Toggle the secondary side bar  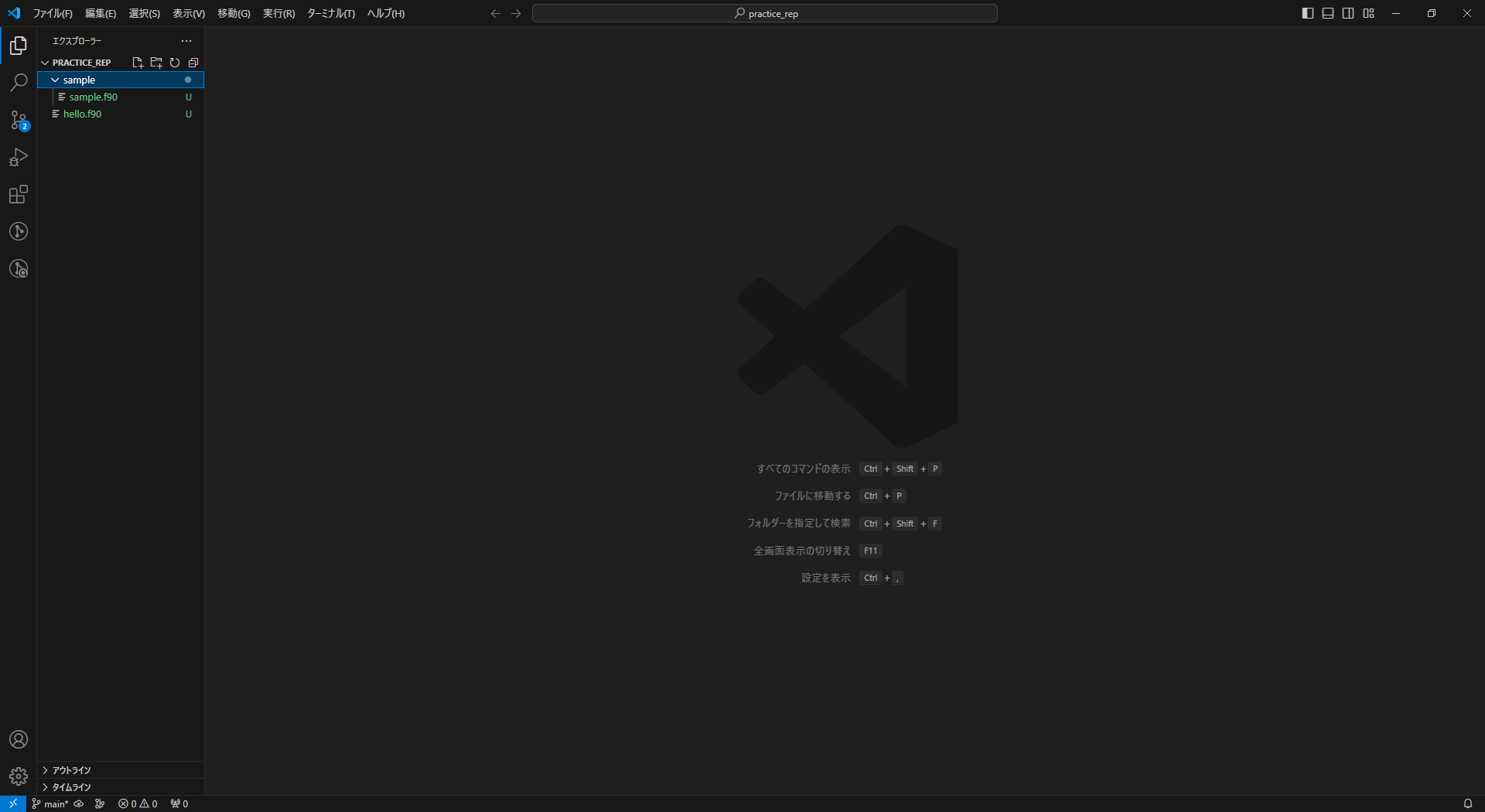(x=1348, y=13)
